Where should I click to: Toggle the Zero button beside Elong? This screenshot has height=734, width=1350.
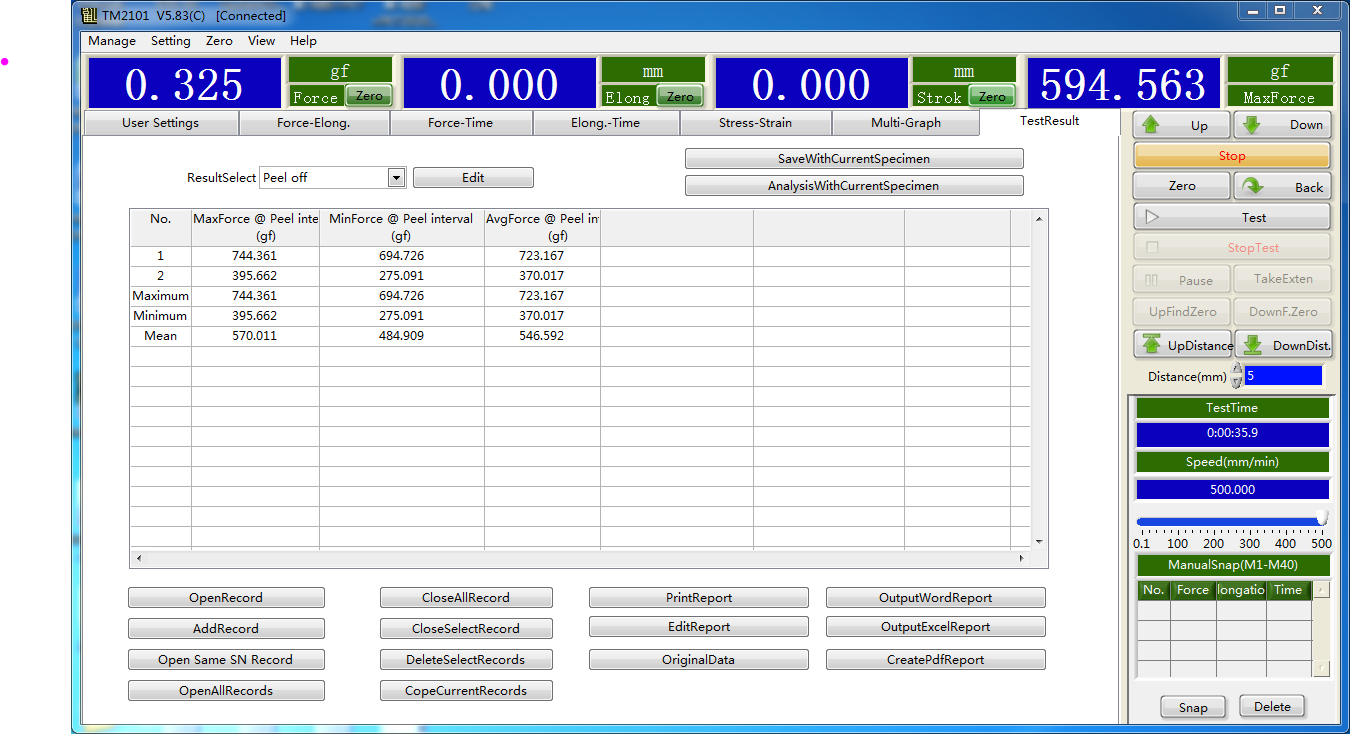tap(680, 96)
